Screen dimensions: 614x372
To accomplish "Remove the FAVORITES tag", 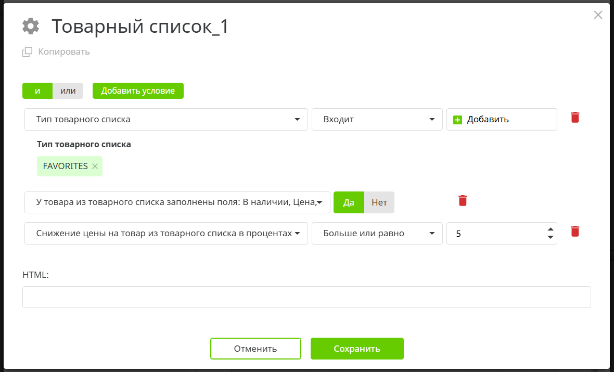I will coord(95,166).
